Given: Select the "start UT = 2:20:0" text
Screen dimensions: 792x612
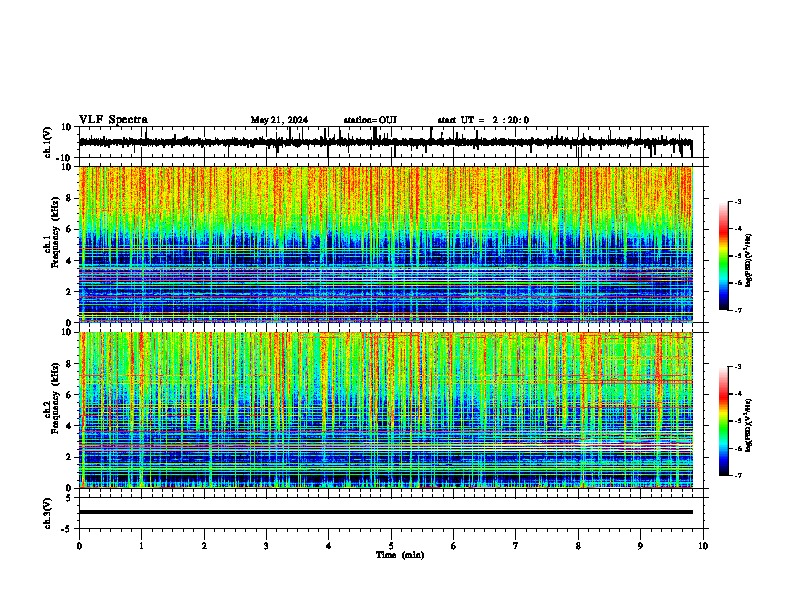Looking at the screenshot, I should (483, 120).
